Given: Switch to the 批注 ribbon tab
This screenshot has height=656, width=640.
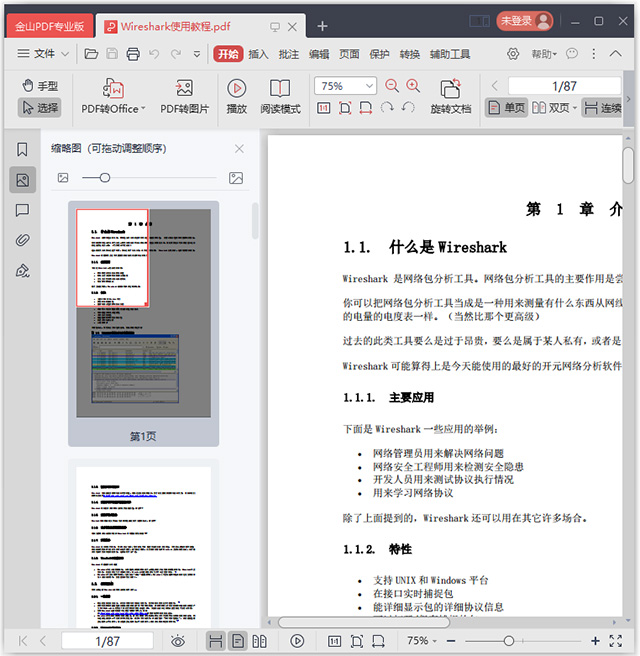Looking at the screenshot, I should click(x=289, y=54).
